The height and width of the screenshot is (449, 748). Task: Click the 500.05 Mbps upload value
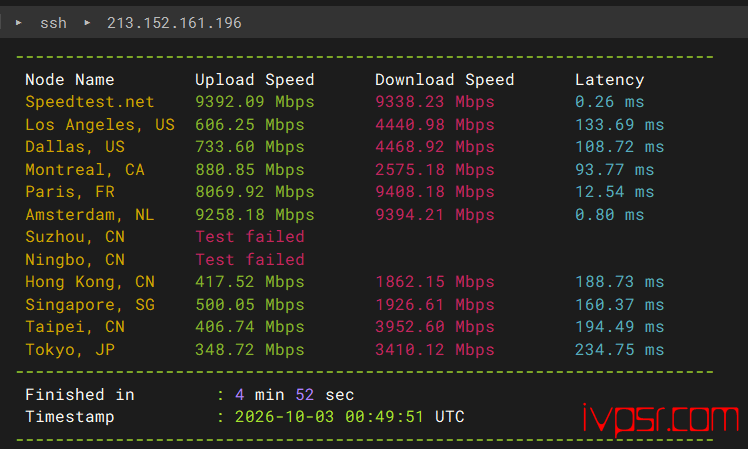point(250,305)
